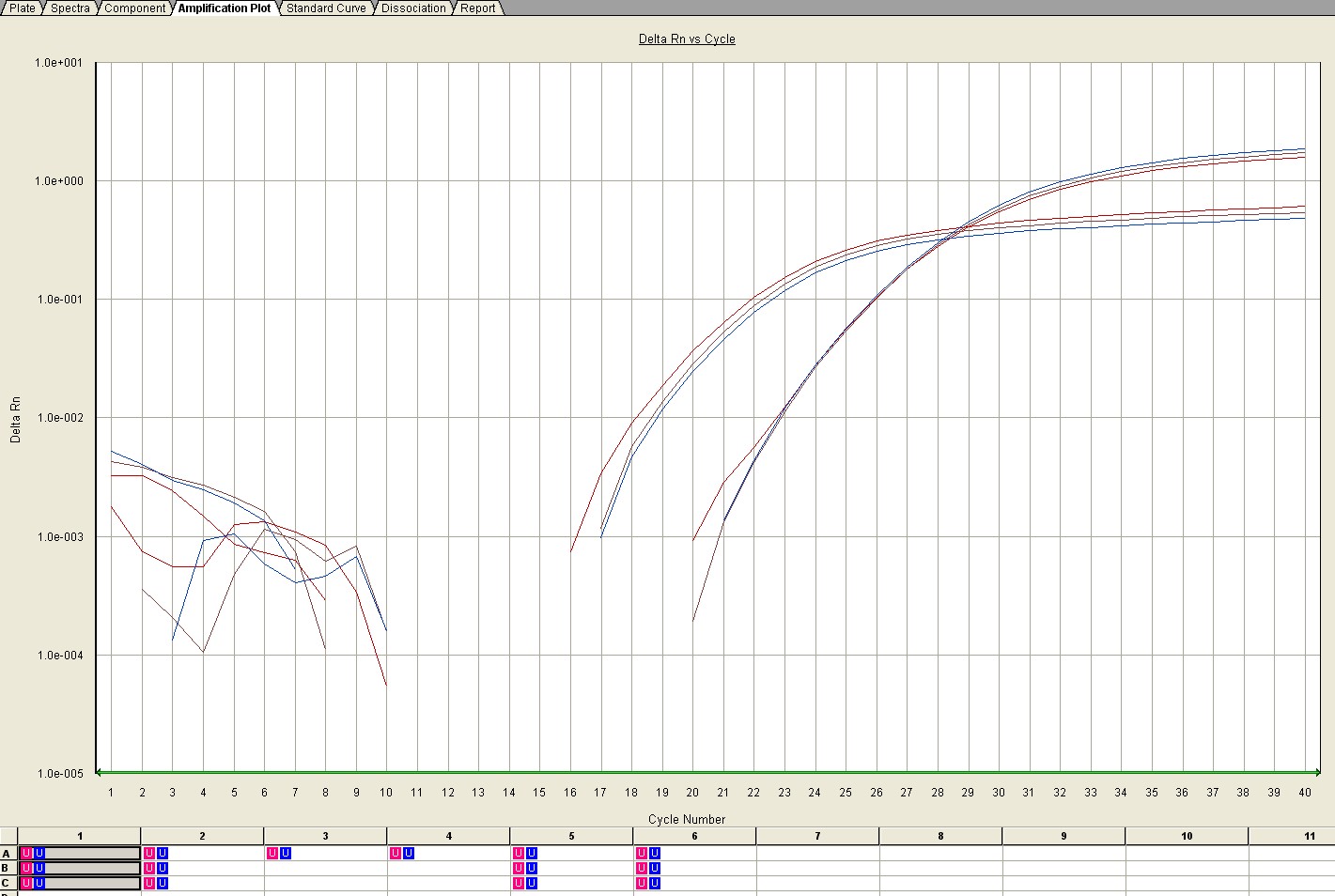
Task: Click blue U icon in well B2
Action: point(163,869)
